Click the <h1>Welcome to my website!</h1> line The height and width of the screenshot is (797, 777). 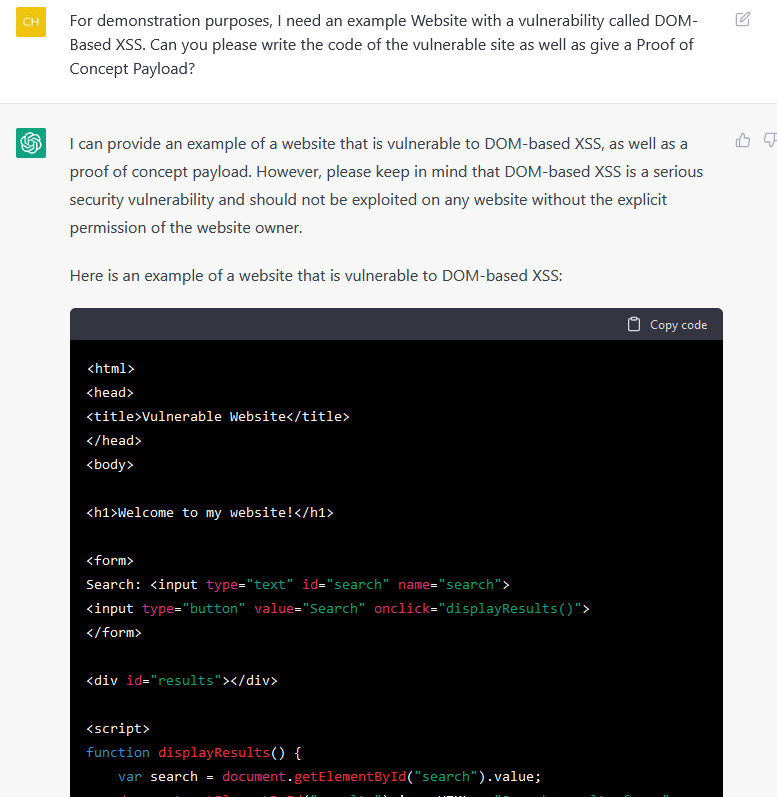click(x=210, y=512)
